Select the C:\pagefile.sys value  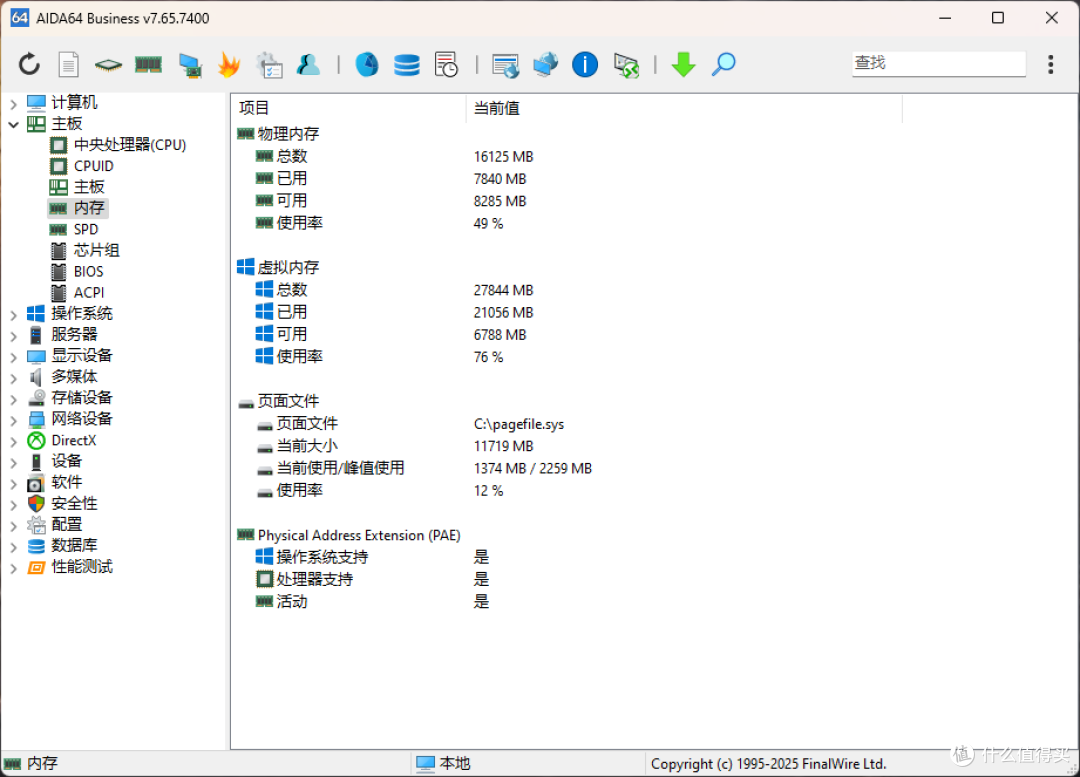[519, 424]
